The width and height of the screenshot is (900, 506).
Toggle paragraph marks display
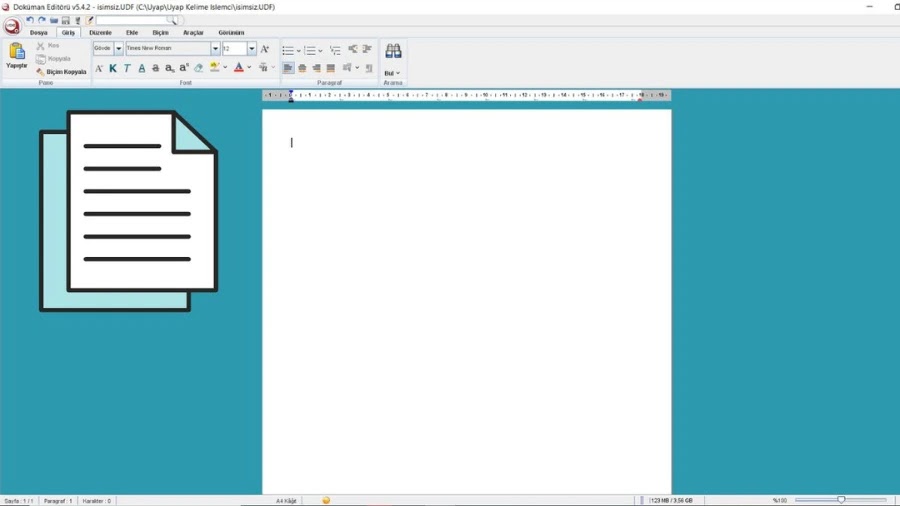pos(369,68)
